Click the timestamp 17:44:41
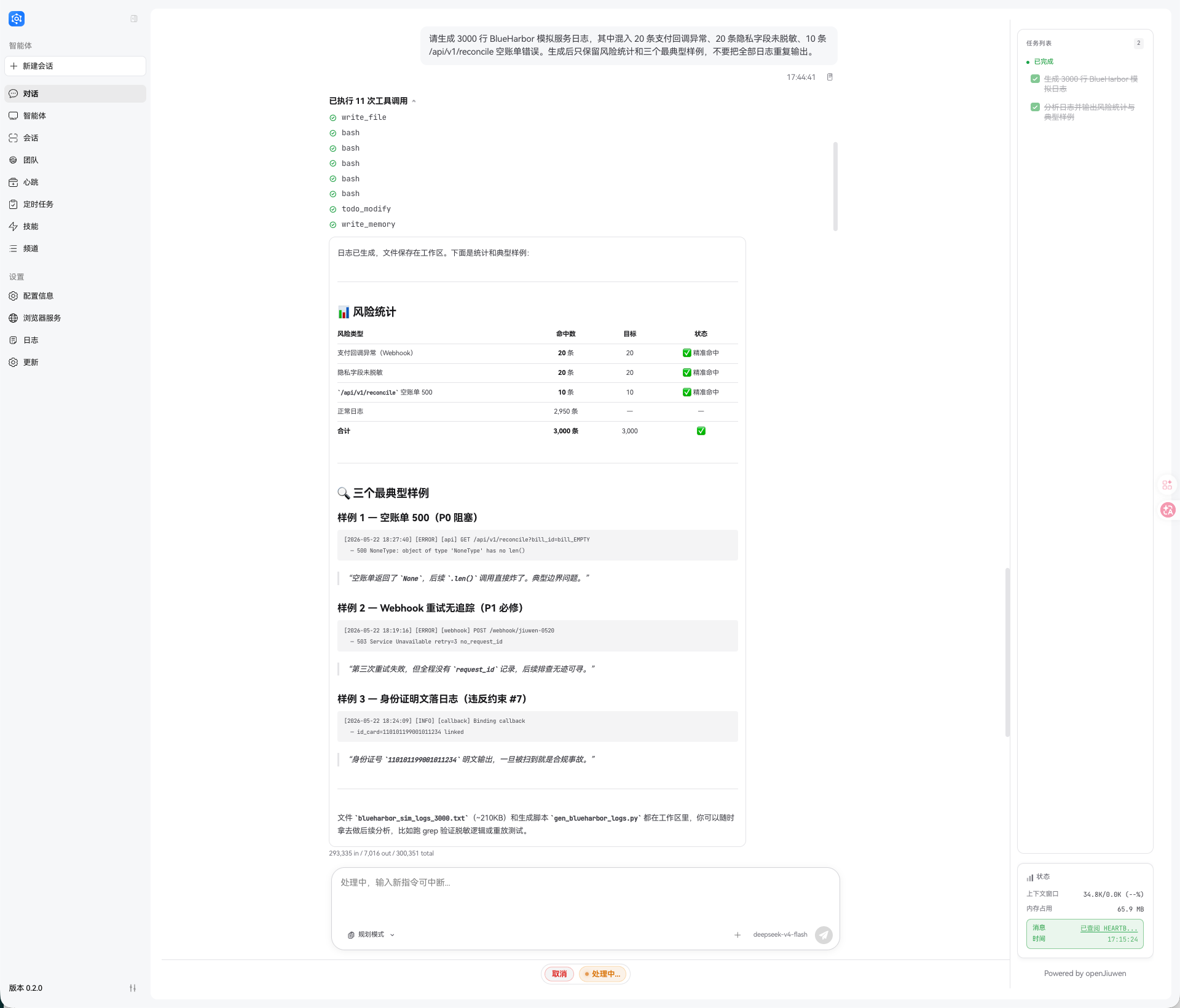Image resolution: width=1180 pixels, height=1008 pixels. (801, 77)
